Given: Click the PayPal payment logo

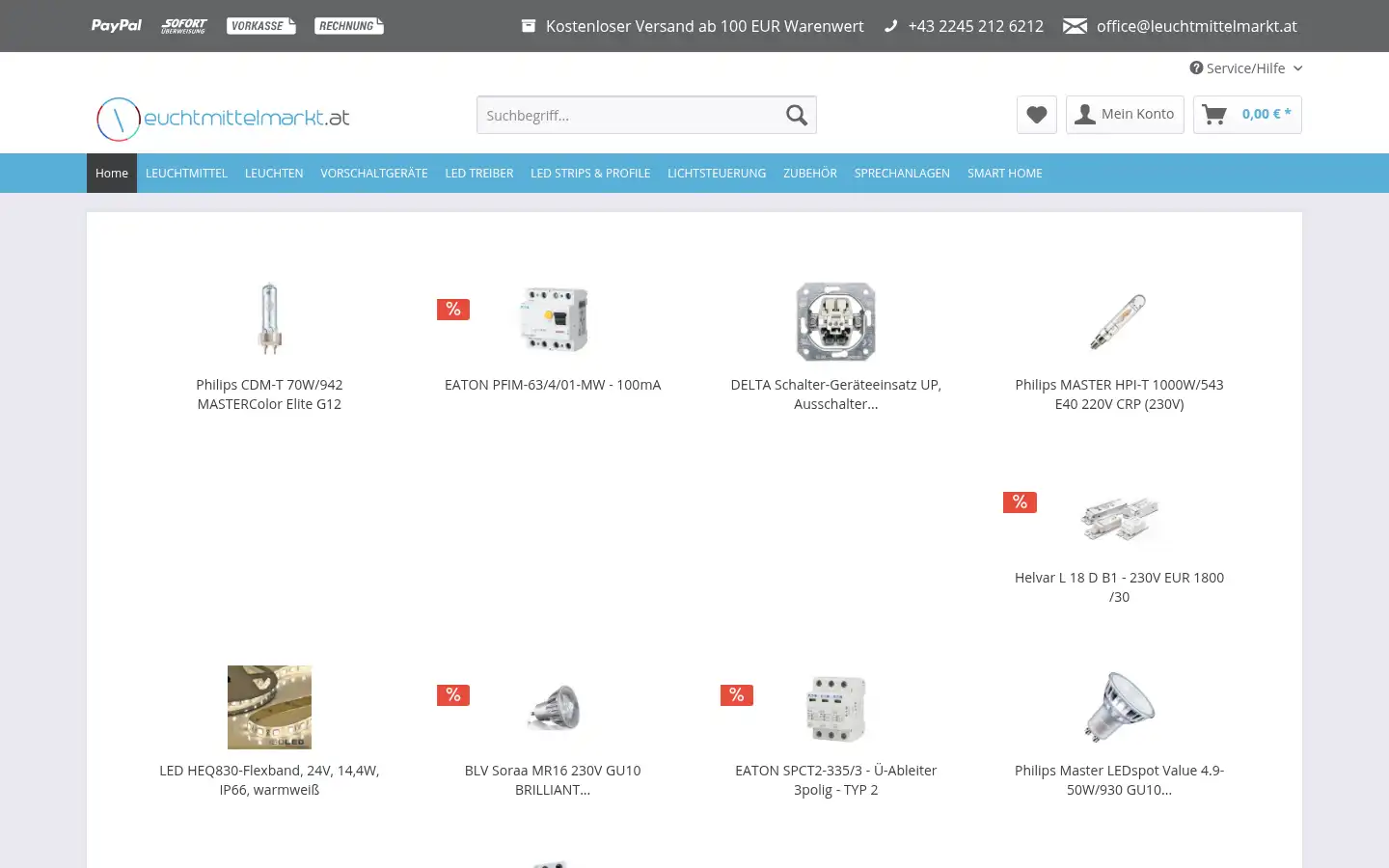Looking at the screenshot, I should pyautogui.click(x=117, y=26).
